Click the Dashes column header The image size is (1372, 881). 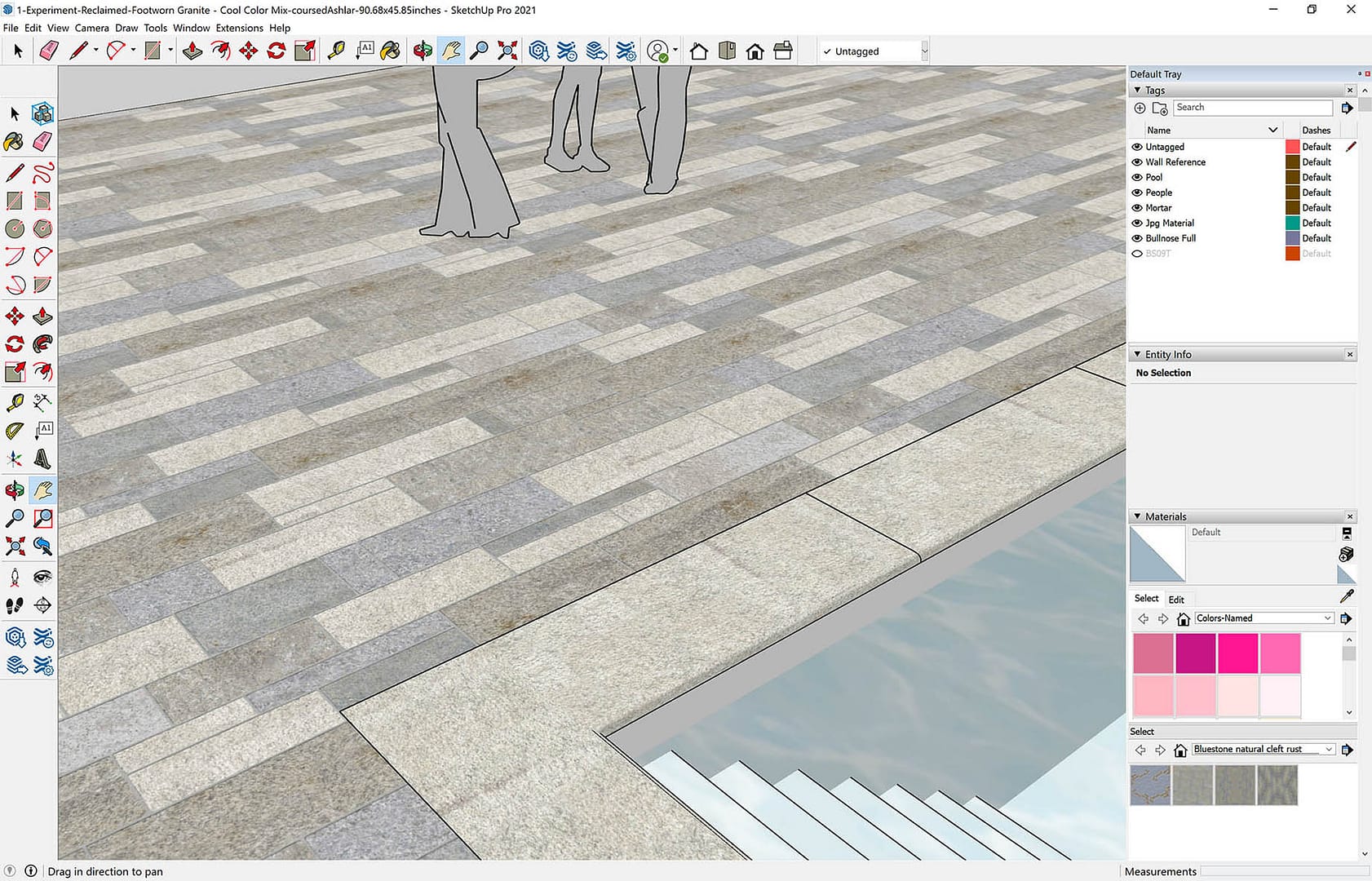click(1316, 131)
